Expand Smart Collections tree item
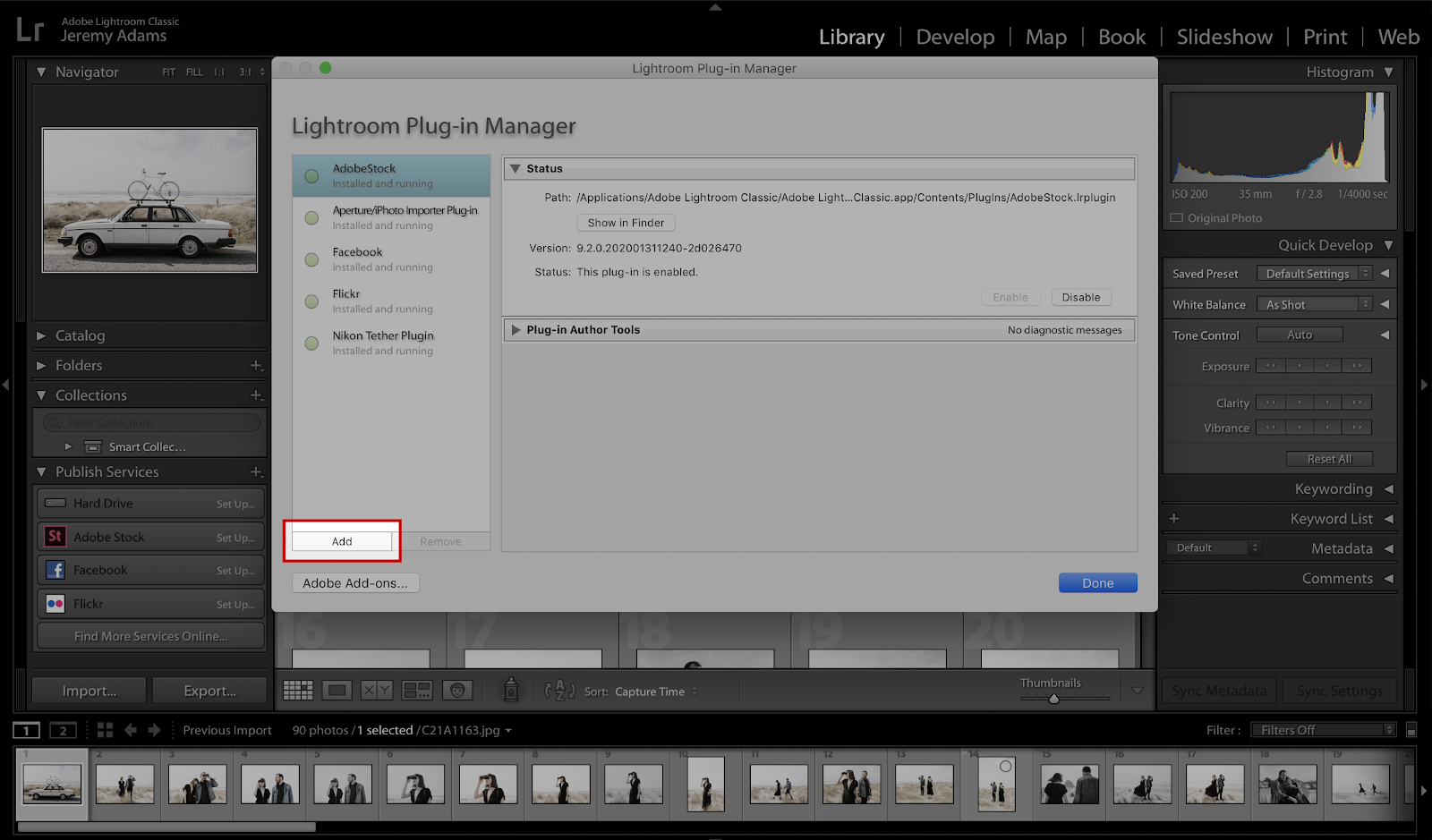Image resolution: width=1432 pixels, height=840 pixels. [x=68, y=446]
